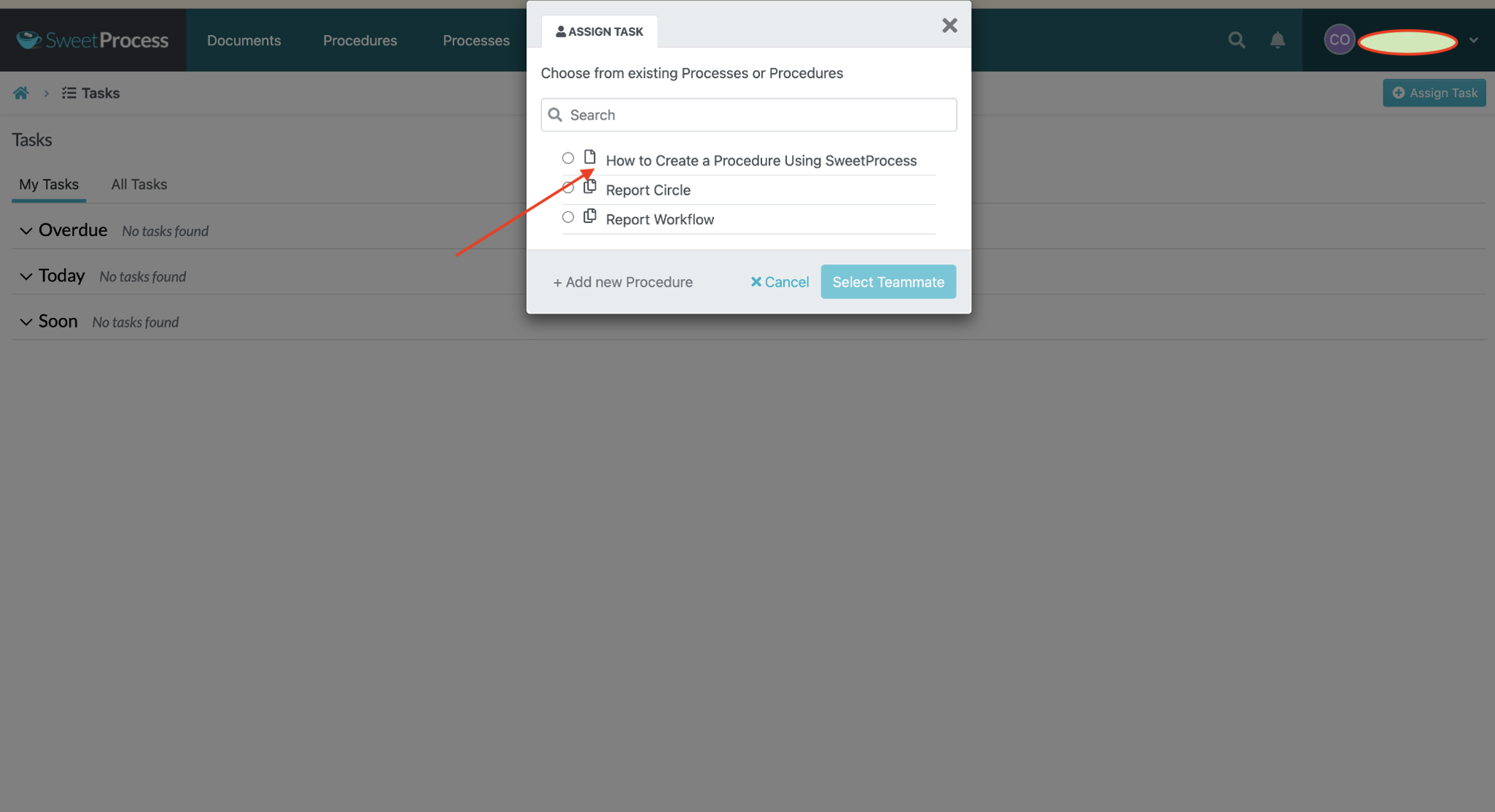Click the Add new Procedure link
The height and width of the screenshot is (812, 1495).
click(x=623, y=281)
